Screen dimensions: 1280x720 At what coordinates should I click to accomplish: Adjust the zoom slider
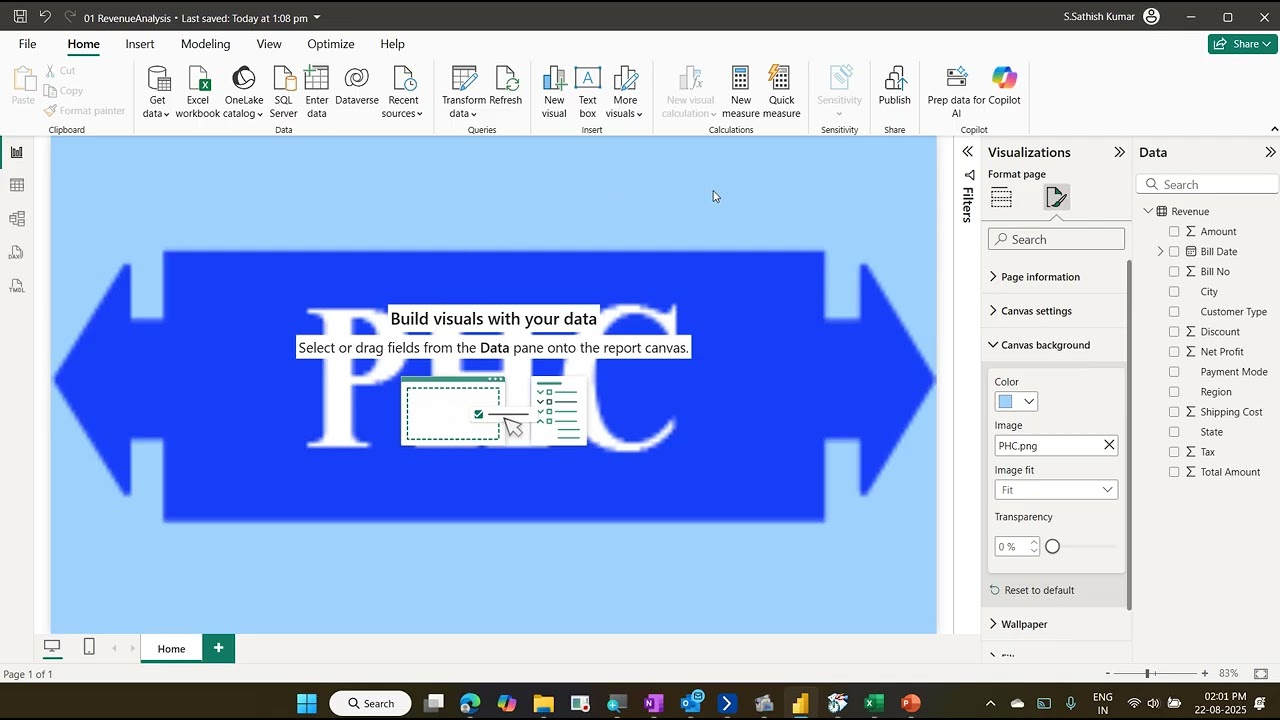[1148, 674]
